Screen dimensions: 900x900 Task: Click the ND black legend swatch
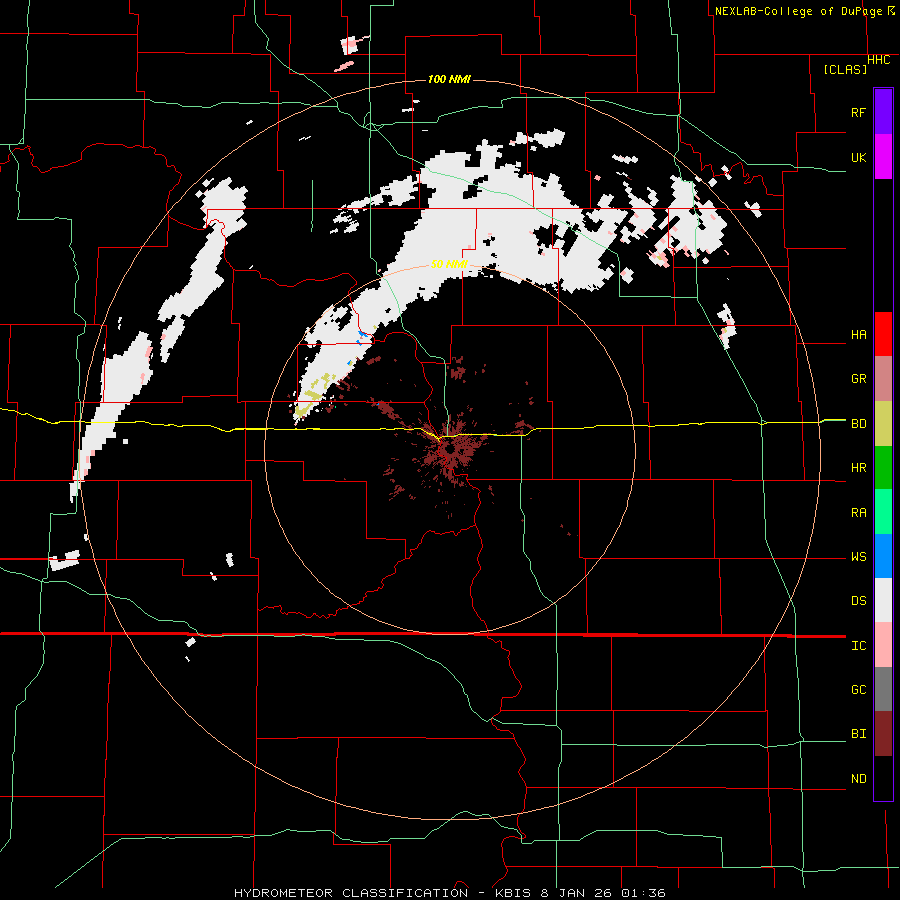883,778
